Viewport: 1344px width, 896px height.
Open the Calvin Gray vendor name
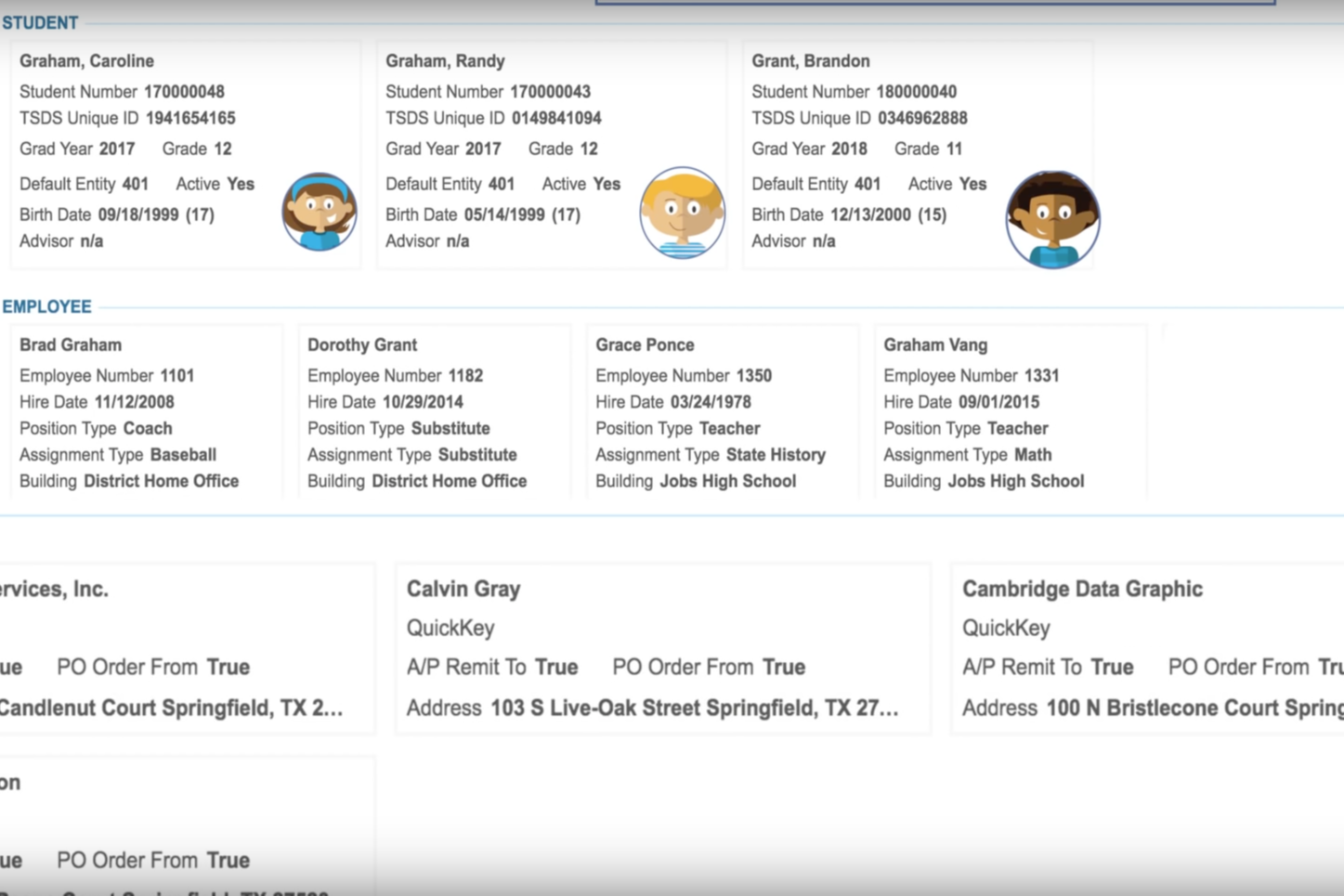pos(463,590)
